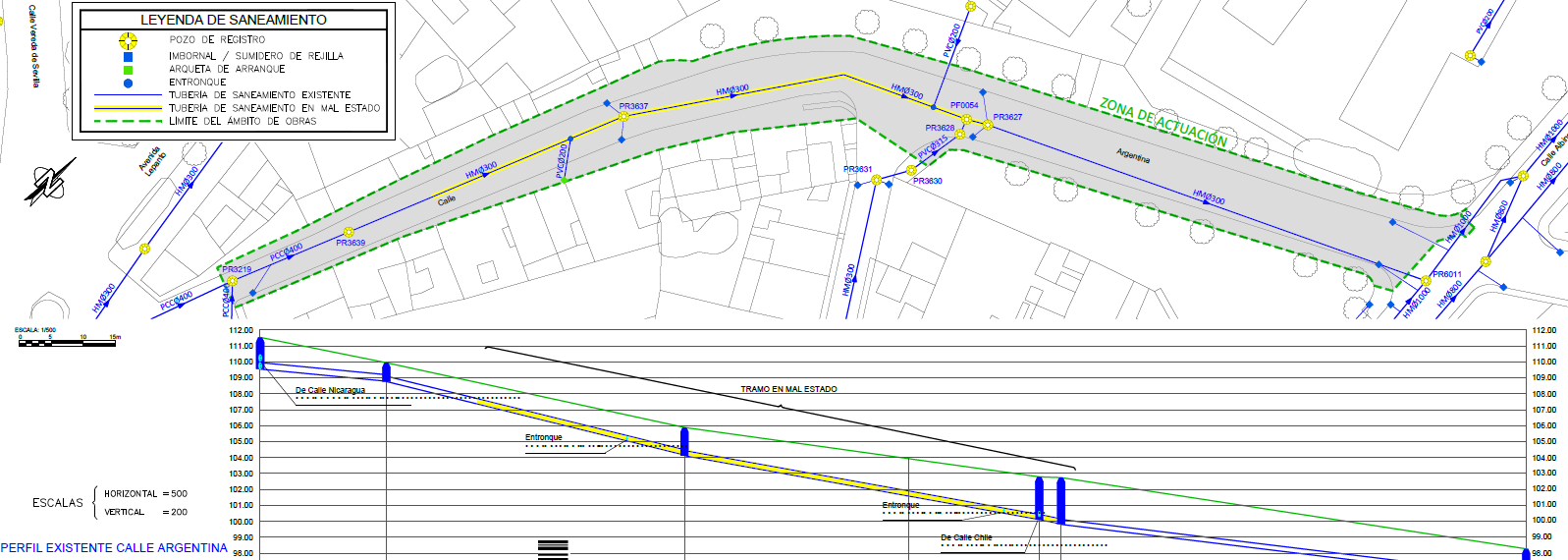Click the TRAMO EN MAL ESTADO annotation

pos(788,390)
